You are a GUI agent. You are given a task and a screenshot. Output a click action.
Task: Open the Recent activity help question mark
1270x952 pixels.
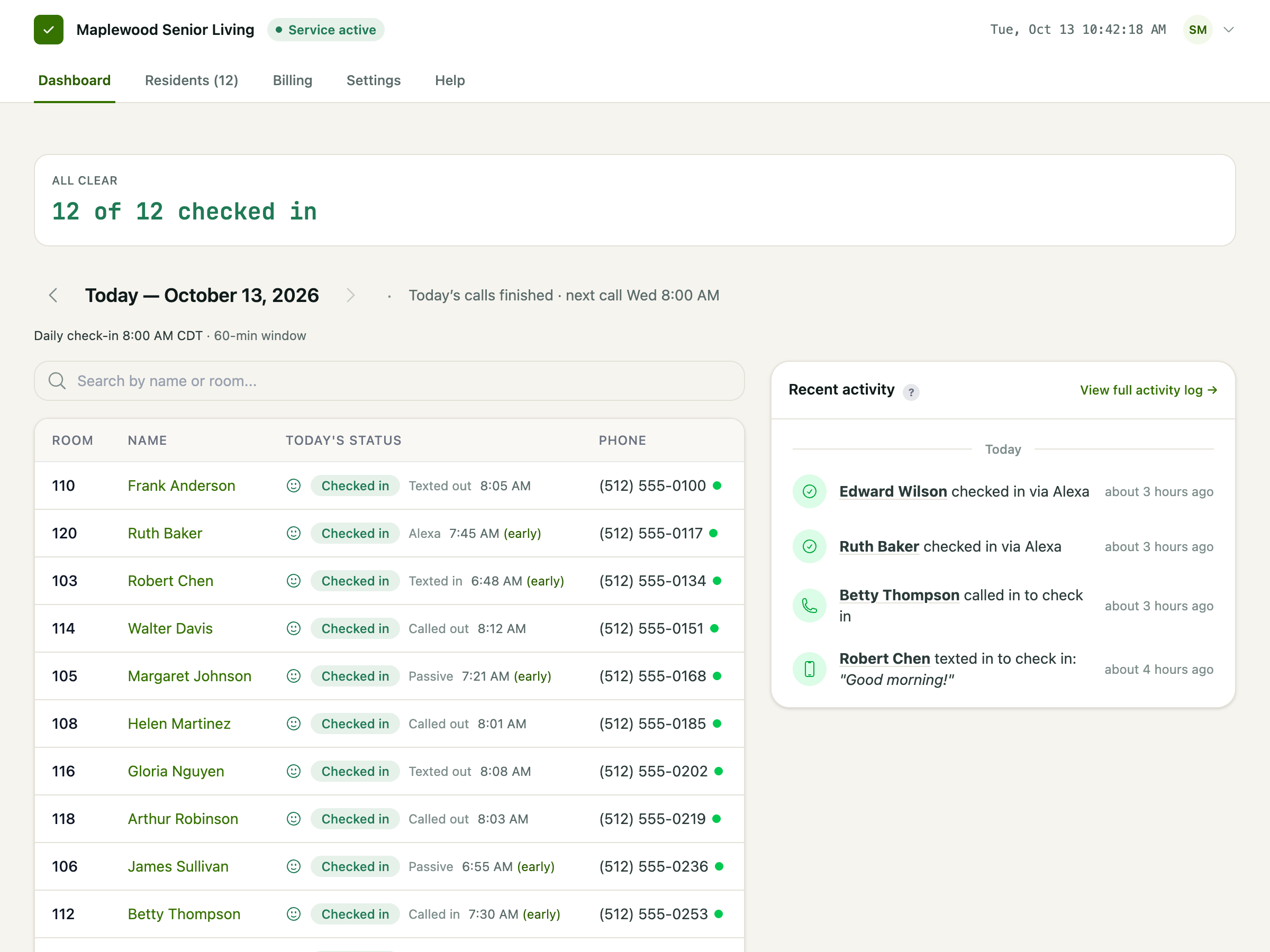pos(911,392)
